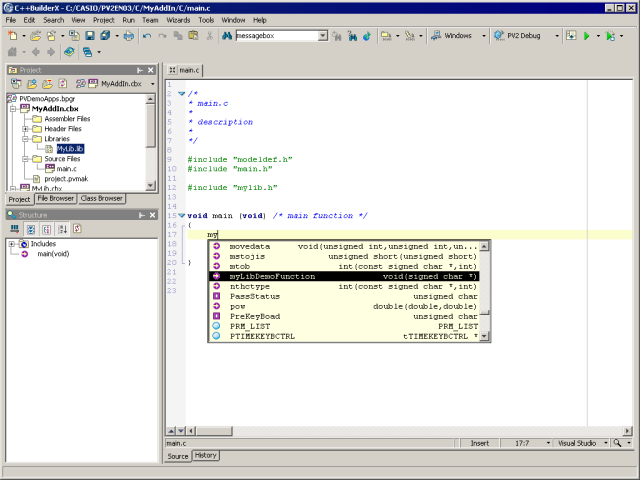Click the editor horizontal scrollbar thumb
Image resolution: width=640 pixels, height=480 pixels.
214,431
